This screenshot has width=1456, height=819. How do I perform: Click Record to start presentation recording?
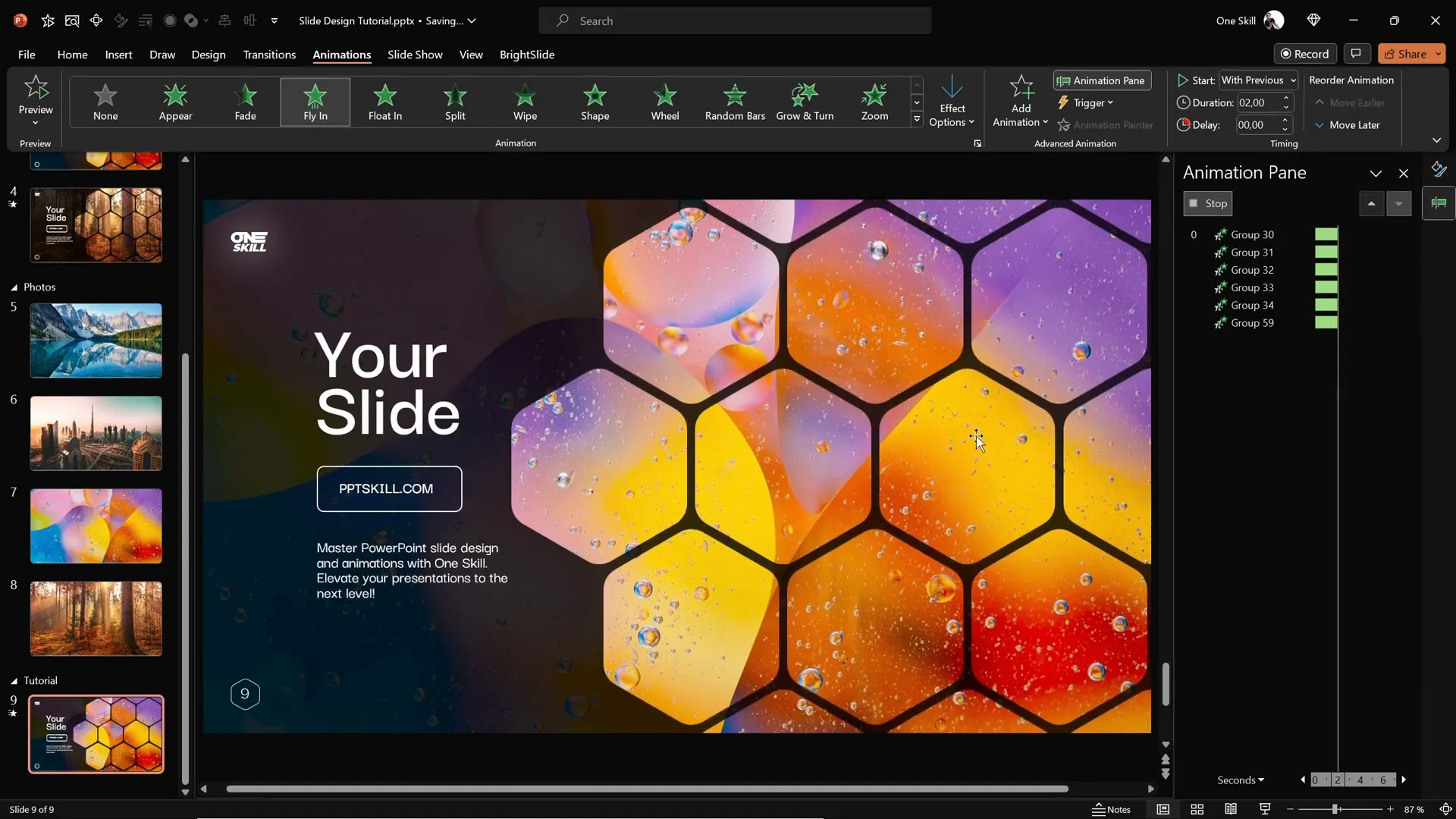click(x=1306, y=53)
